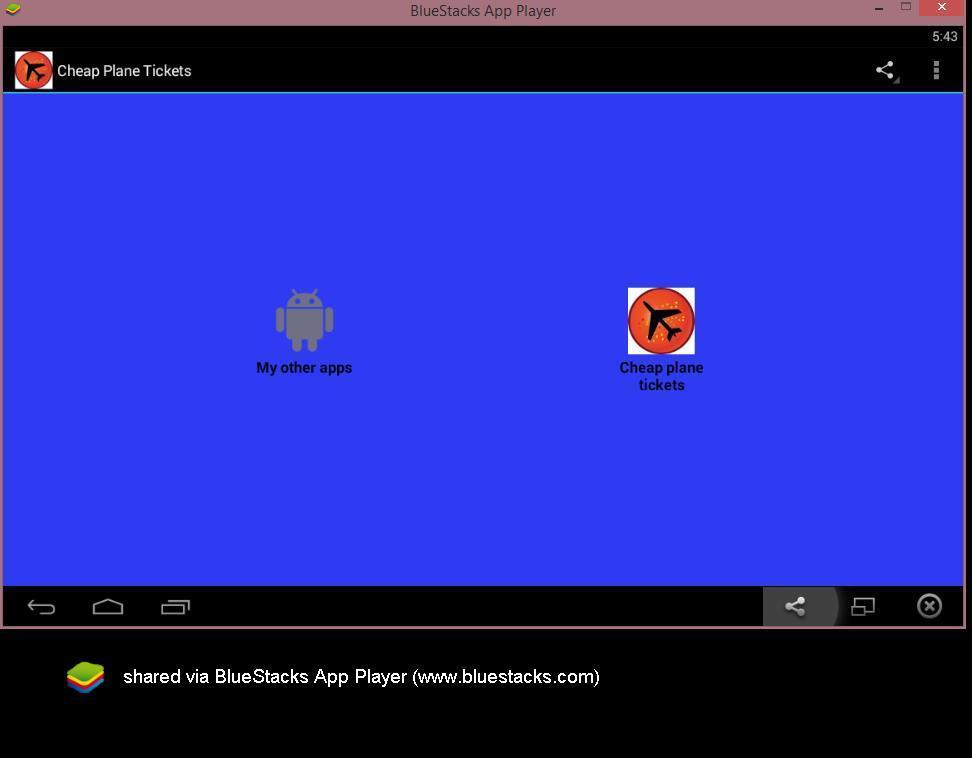Click the airplane app logo in the action bar
The width and height of the screenshot is (972, 758).
[34, 71]
